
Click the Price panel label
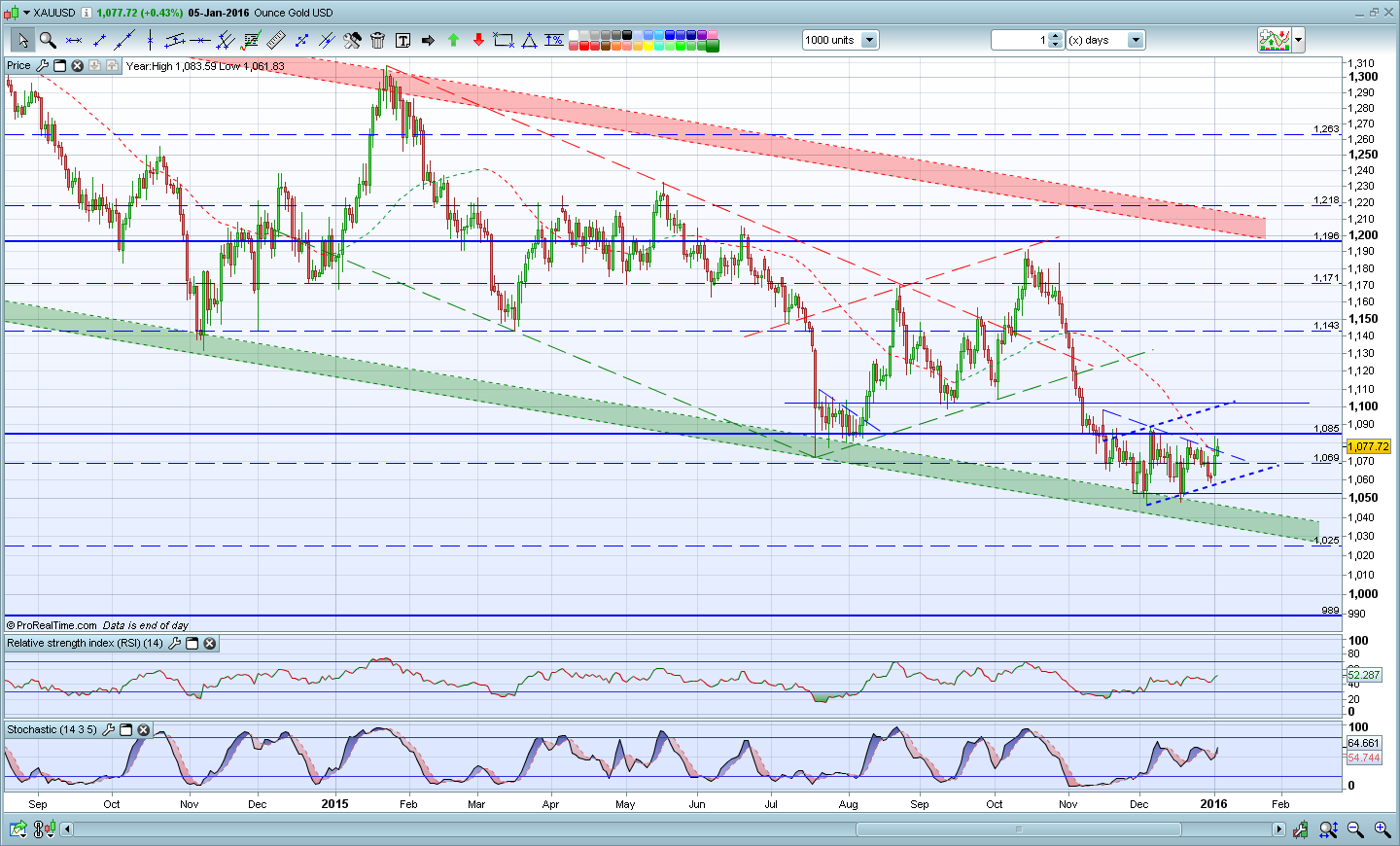(18, 66)
